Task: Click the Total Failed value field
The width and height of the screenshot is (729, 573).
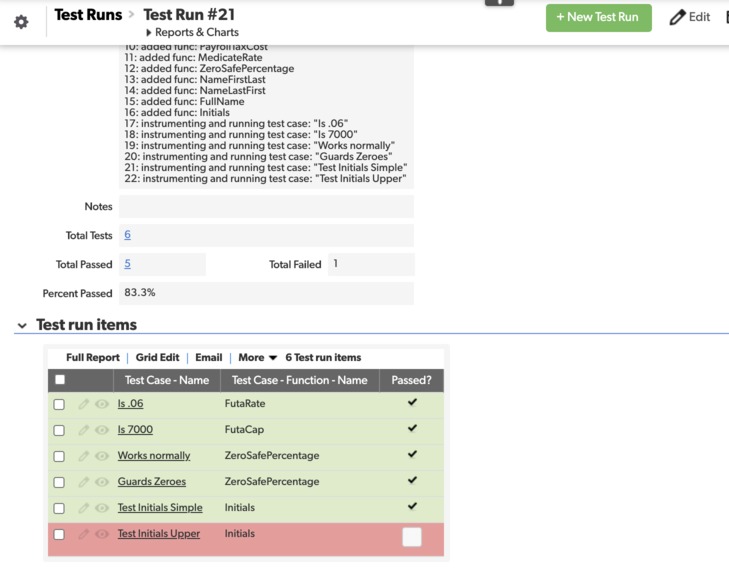Action: (x=371, y=264)
